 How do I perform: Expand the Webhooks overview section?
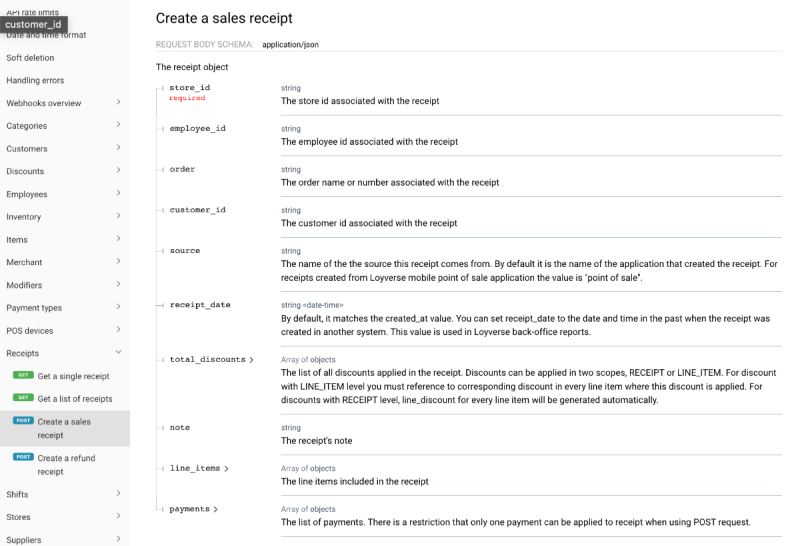coord(64,103)
